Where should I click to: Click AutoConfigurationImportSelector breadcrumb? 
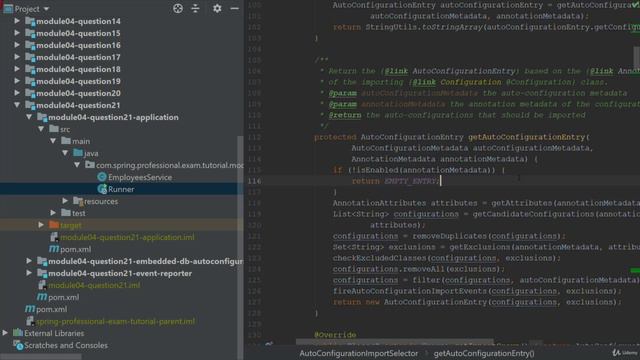pyautogui.click(x=359, y=353)
